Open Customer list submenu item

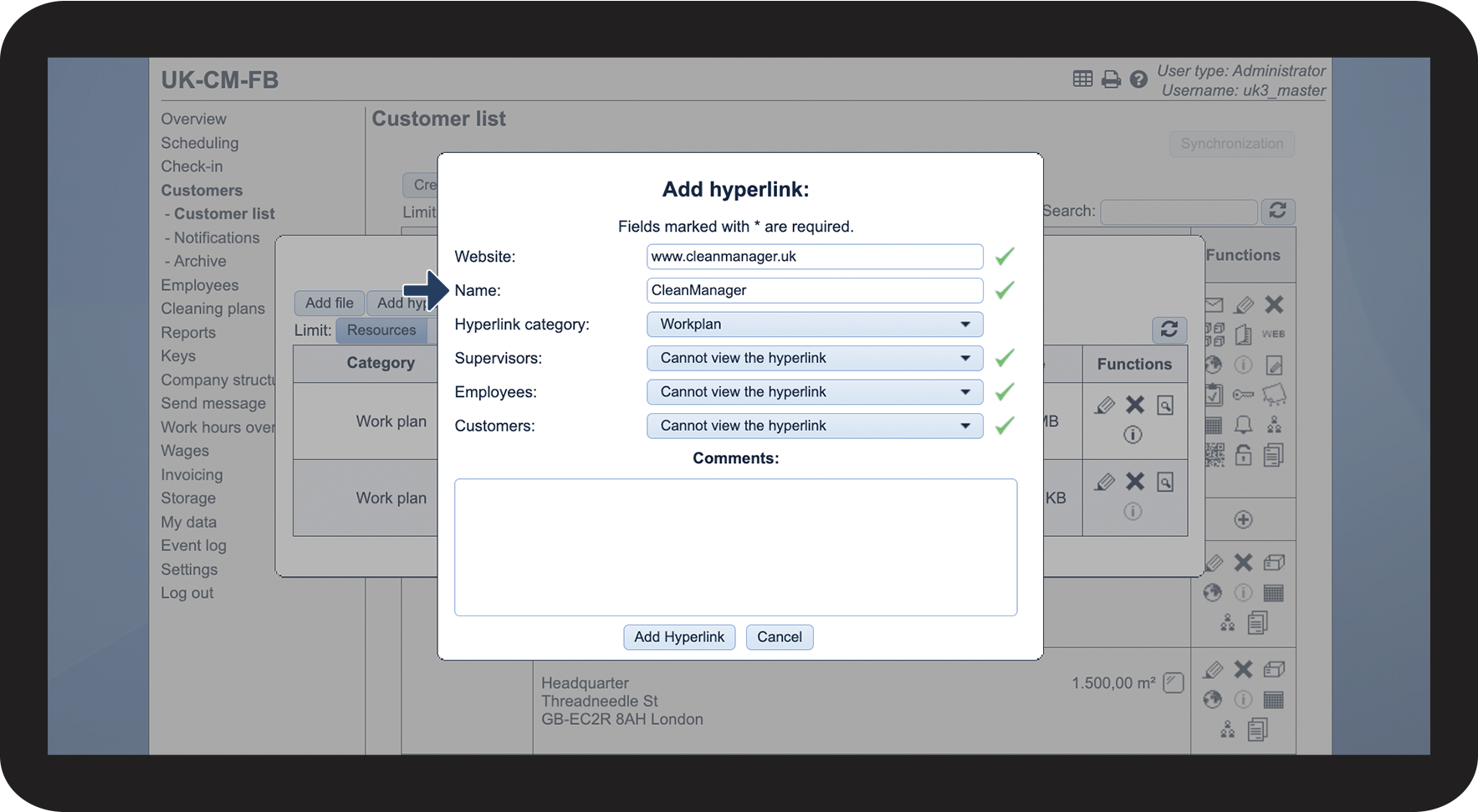click(x=224, y=214)
